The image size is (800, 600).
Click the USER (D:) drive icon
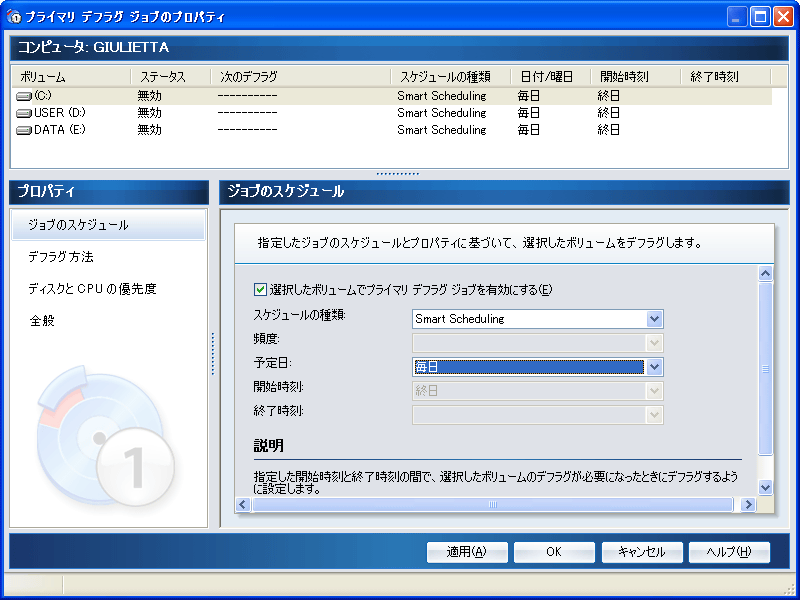point(24,113)
